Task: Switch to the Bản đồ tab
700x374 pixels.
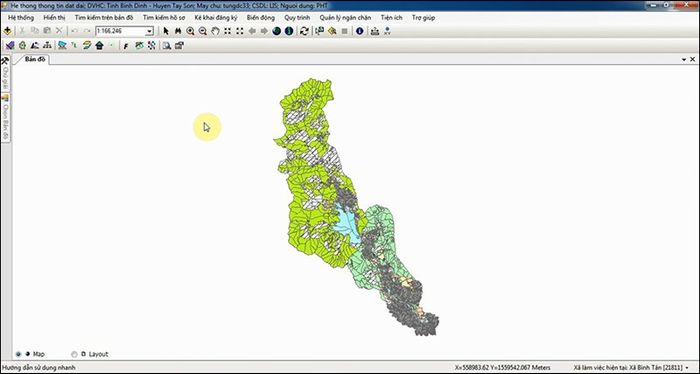Action: click(34, 59)
